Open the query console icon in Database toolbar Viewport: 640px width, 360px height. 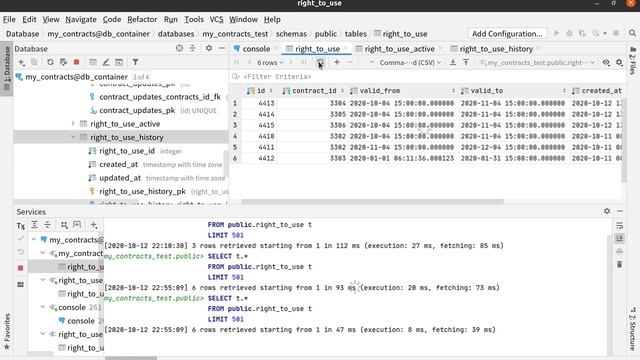(x=119, y=62)
